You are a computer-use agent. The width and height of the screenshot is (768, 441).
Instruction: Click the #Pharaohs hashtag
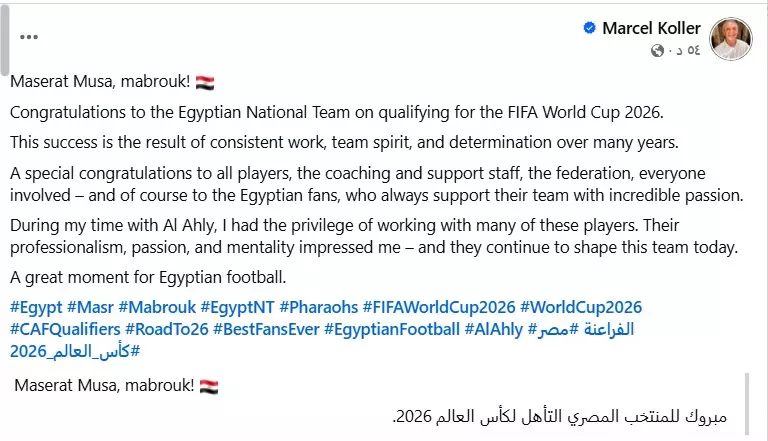pyautogui.click(x=318, y=307)
